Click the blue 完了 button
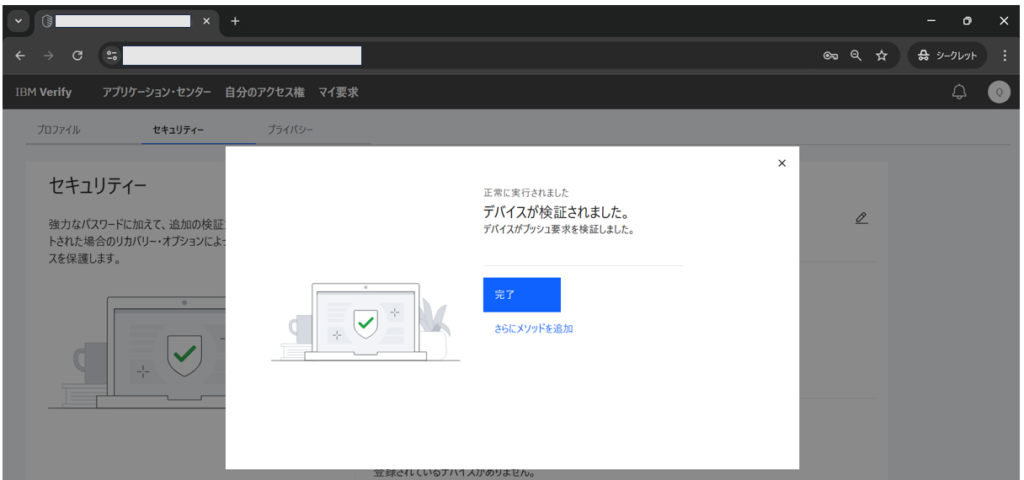Viewport: 1024px width, 480px height. [521, 295]
